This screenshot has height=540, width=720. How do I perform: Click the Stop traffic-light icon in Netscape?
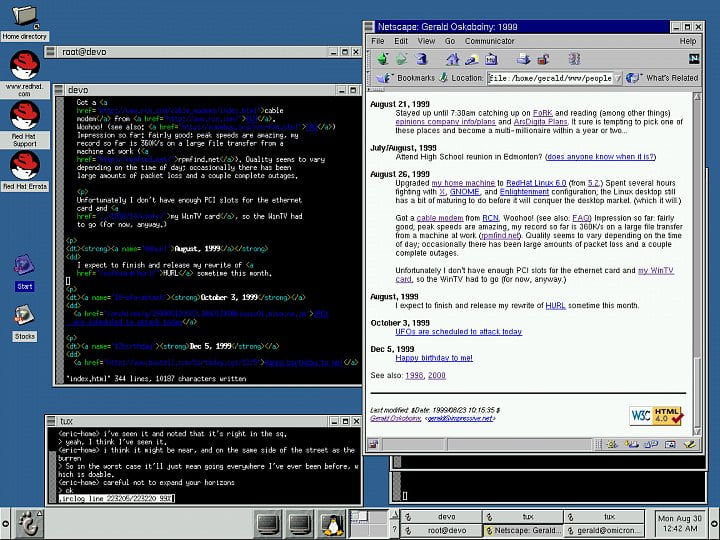(574, 59)
